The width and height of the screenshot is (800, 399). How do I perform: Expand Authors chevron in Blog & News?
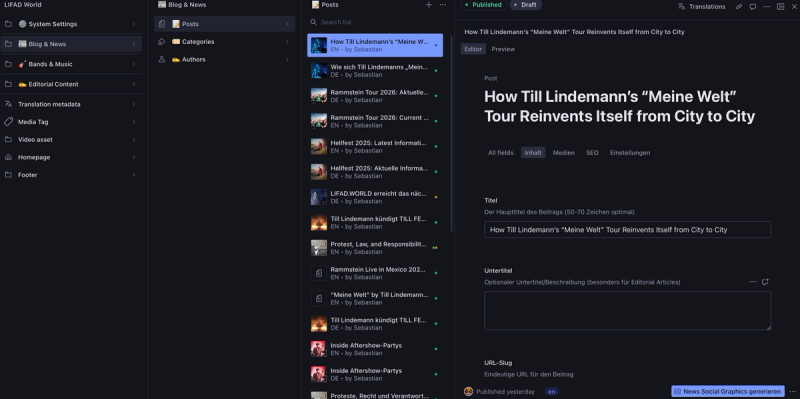[287, 60]
